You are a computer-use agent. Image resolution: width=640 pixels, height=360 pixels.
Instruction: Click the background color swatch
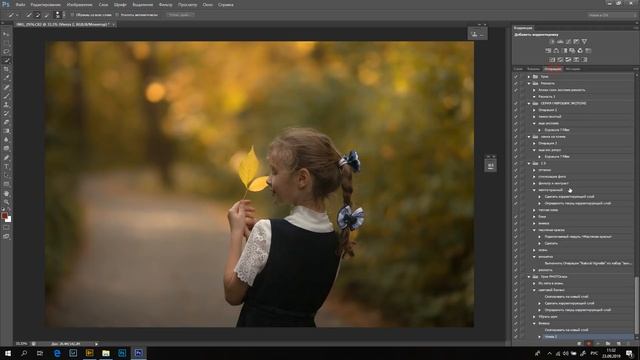9,219
